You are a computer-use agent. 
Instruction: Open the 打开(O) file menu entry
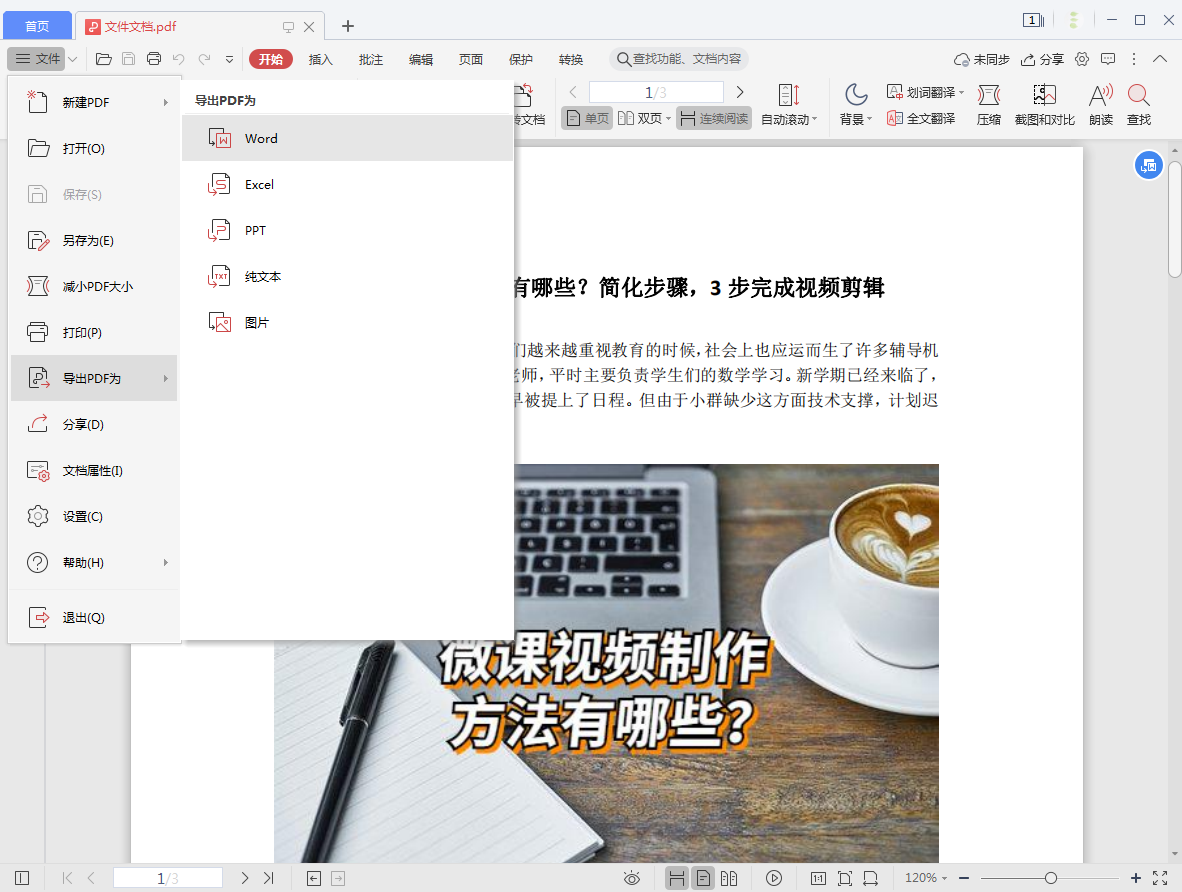point(94,148)
